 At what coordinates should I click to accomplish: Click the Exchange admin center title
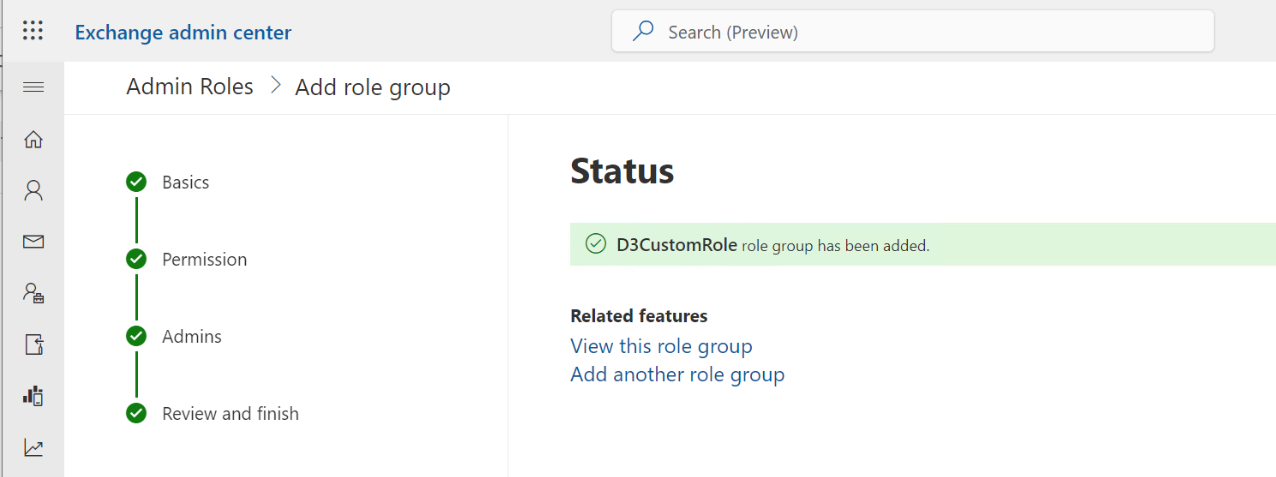pyautogui.click(x=183, y=32)
